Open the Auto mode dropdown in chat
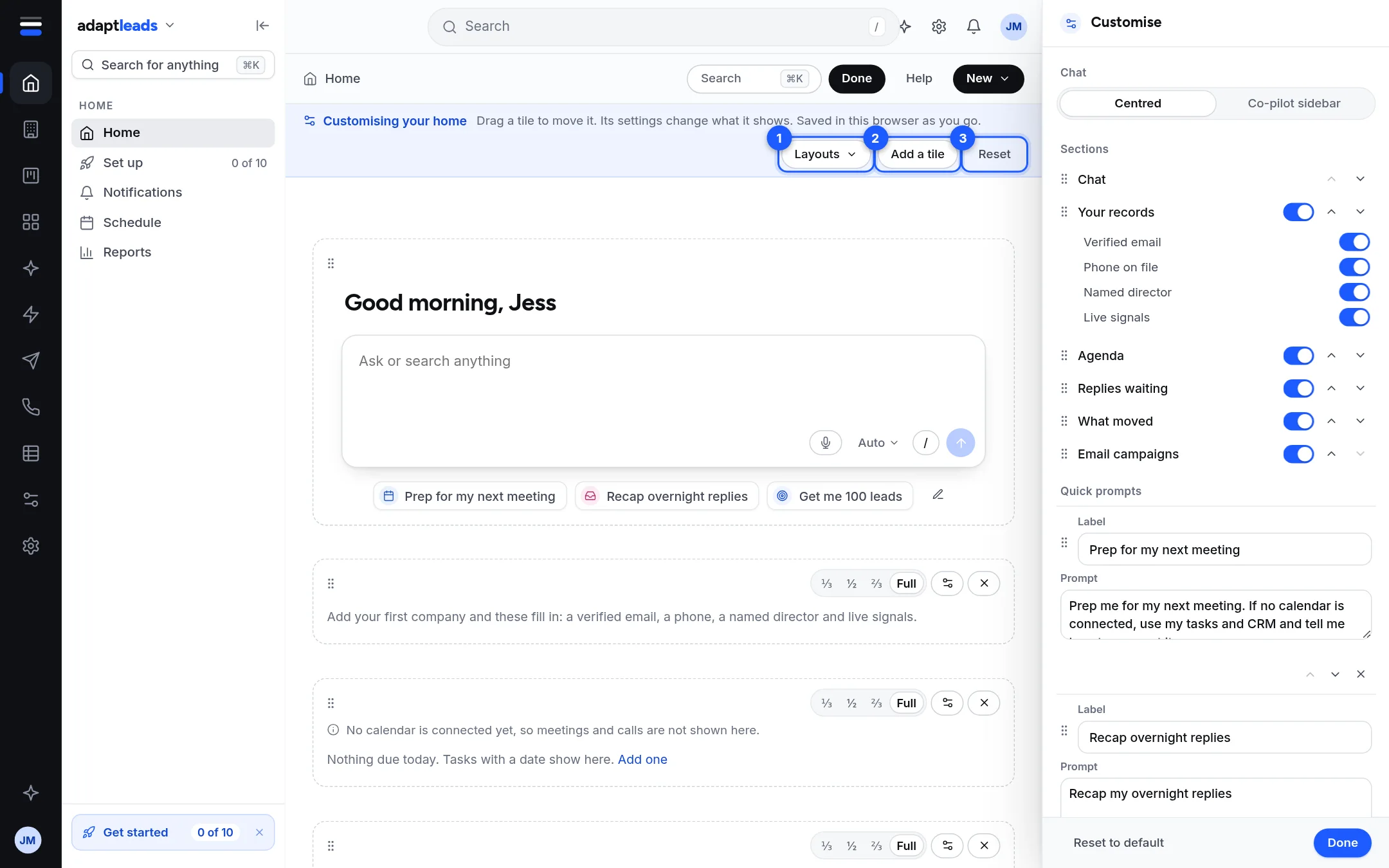1389x868 pixels. (x=877, y=442)
